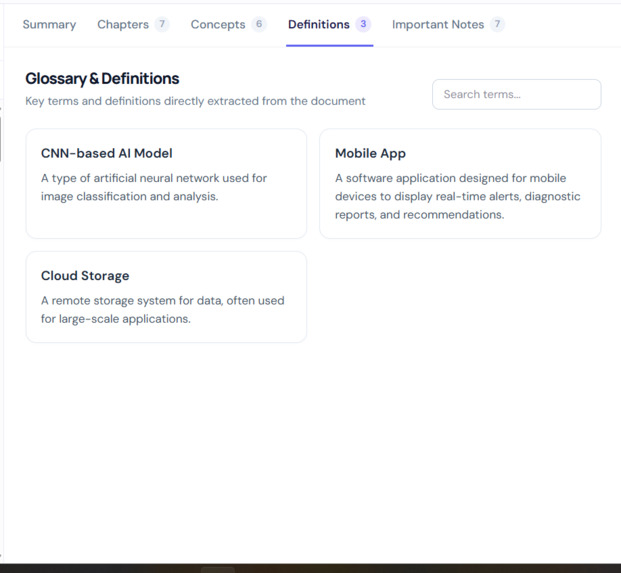
Task: Click the 'for large-scale applications.' description text
Action: click(116, 319)
